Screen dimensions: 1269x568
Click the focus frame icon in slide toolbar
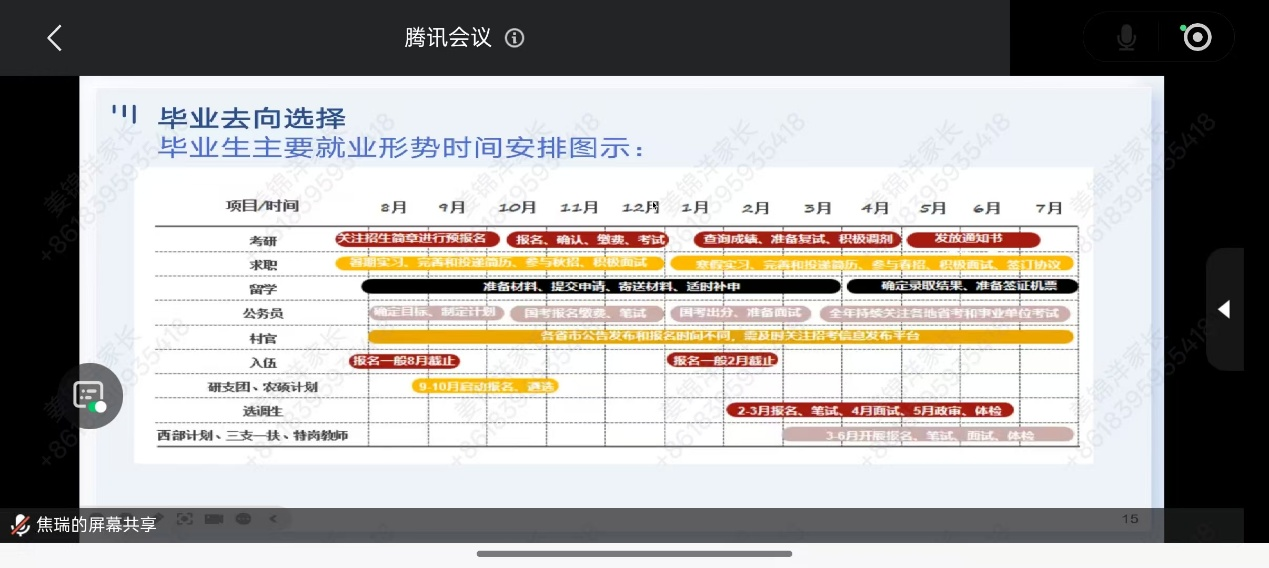coord(185,519)
